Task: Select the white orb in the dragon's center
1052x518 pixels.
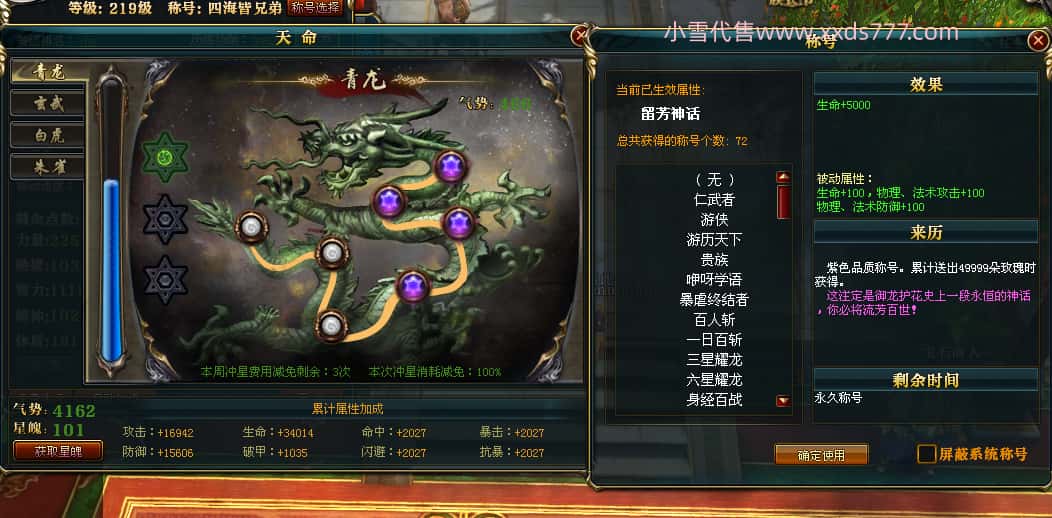Action: pos(332,252)
